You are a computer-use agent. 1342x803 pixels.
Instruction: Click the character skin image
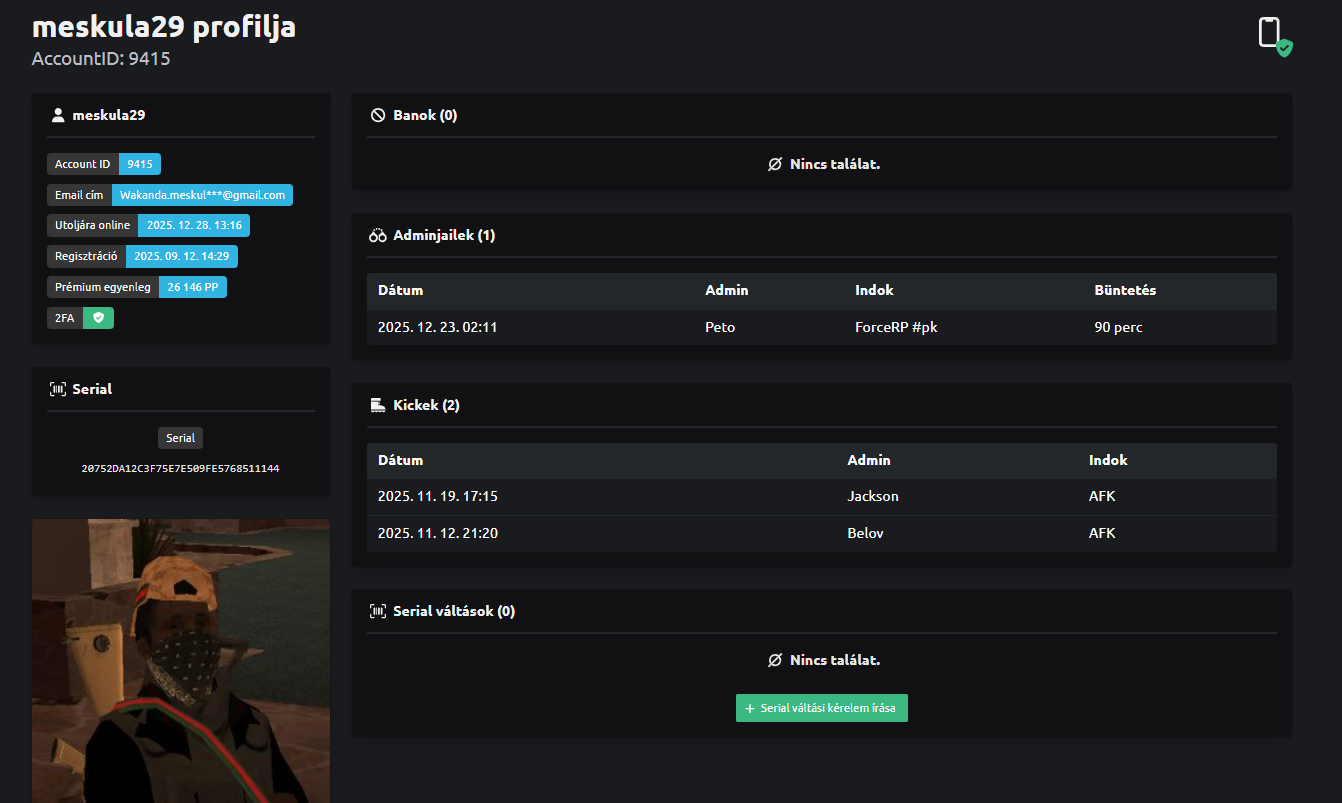[180, 660]
